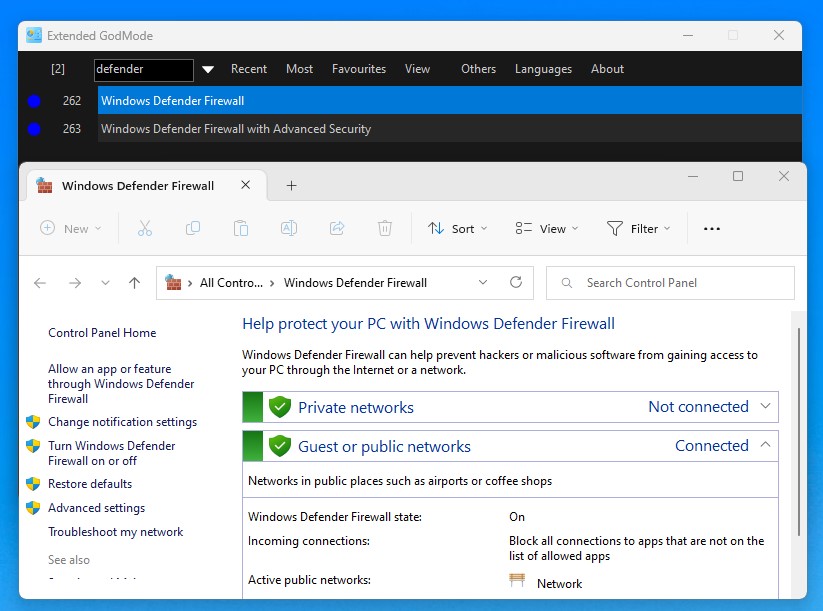Toggle blue dot for item 262
The height and width of the screenshot is (611, 823).
(34, 101)
